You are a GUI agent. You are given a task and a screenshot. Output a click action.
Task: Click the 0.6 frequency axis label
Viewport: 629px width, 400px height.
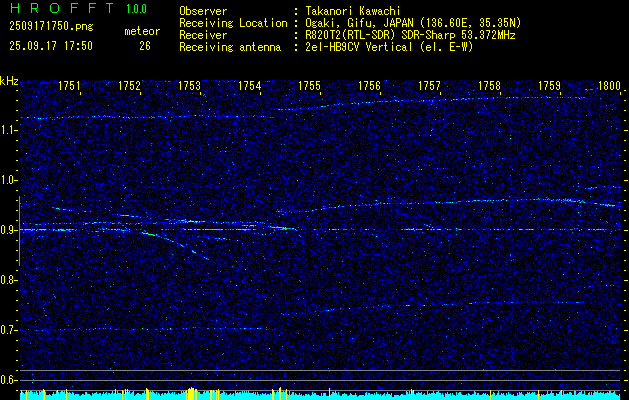point(9,380)
